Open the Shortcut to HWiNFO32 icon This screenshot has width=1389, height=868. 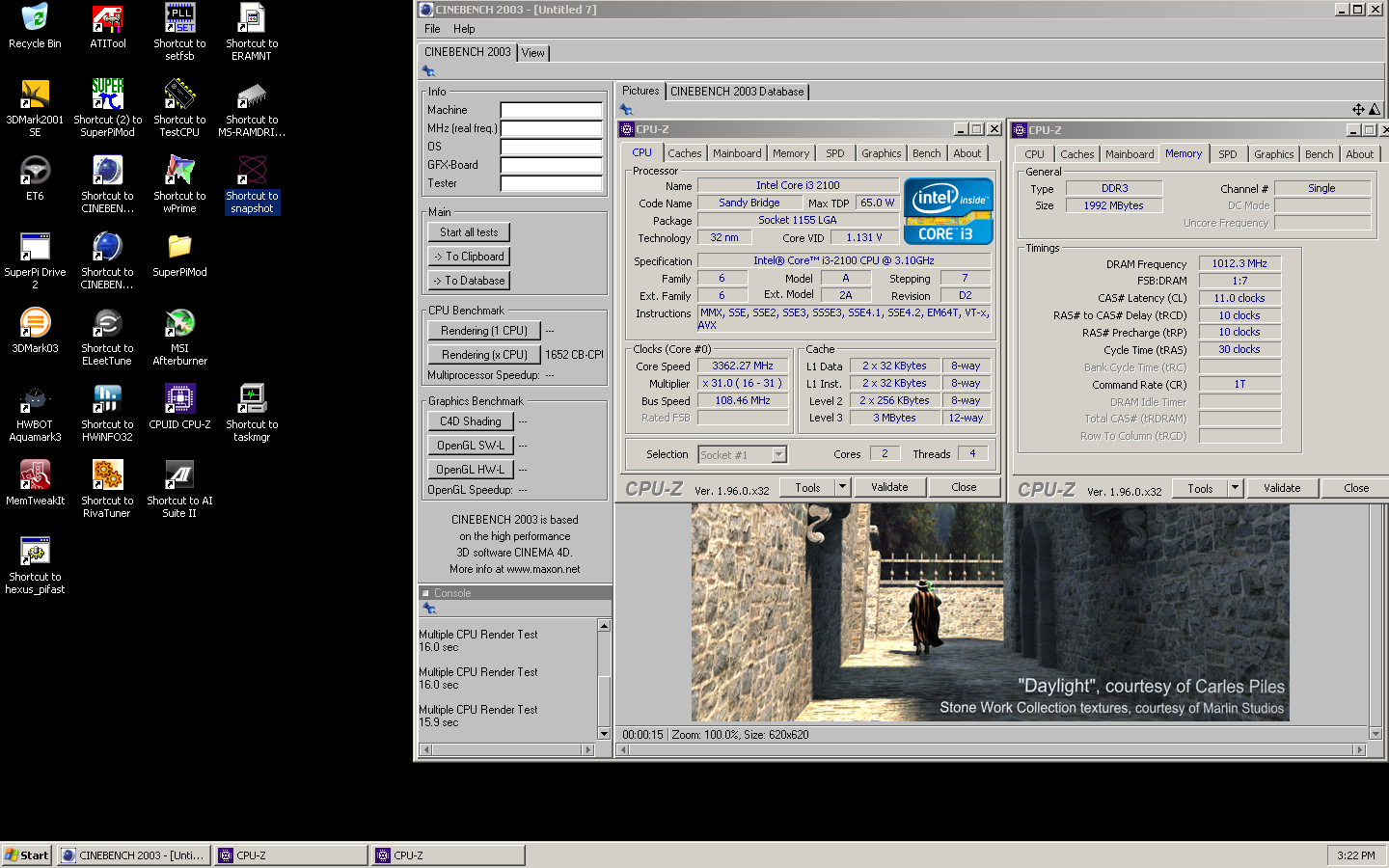click(x=107, y=413)
